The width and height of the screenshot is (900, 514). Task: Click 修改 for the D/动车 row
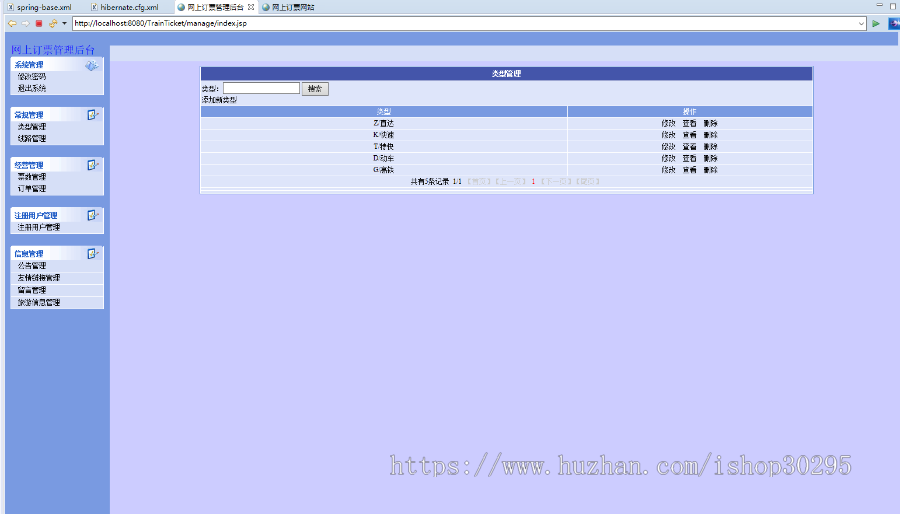tap(668, 158)
